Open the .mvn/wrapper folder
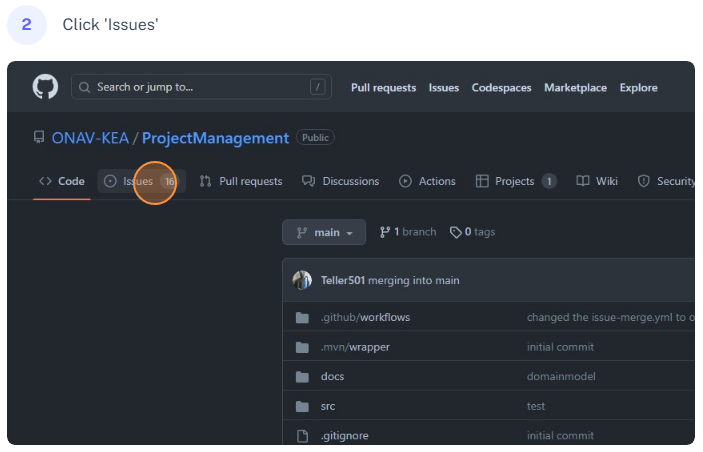This screenshot has height=452, width=703. coord(355,347)
